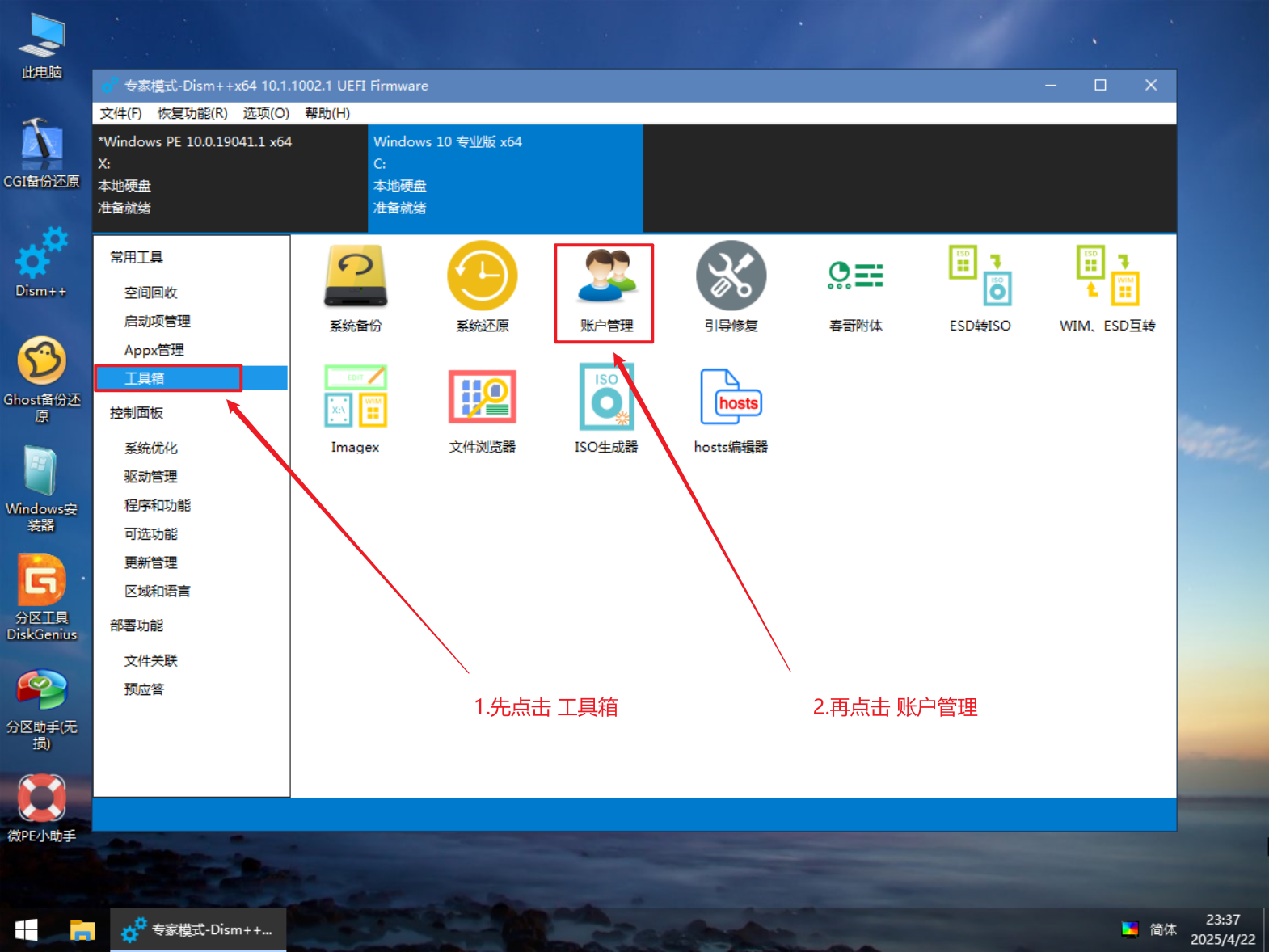The image size is (1269, 952).
Task: Click the 简体 input method indicator
Action: pyautogui.click(x=1163, y=929)
